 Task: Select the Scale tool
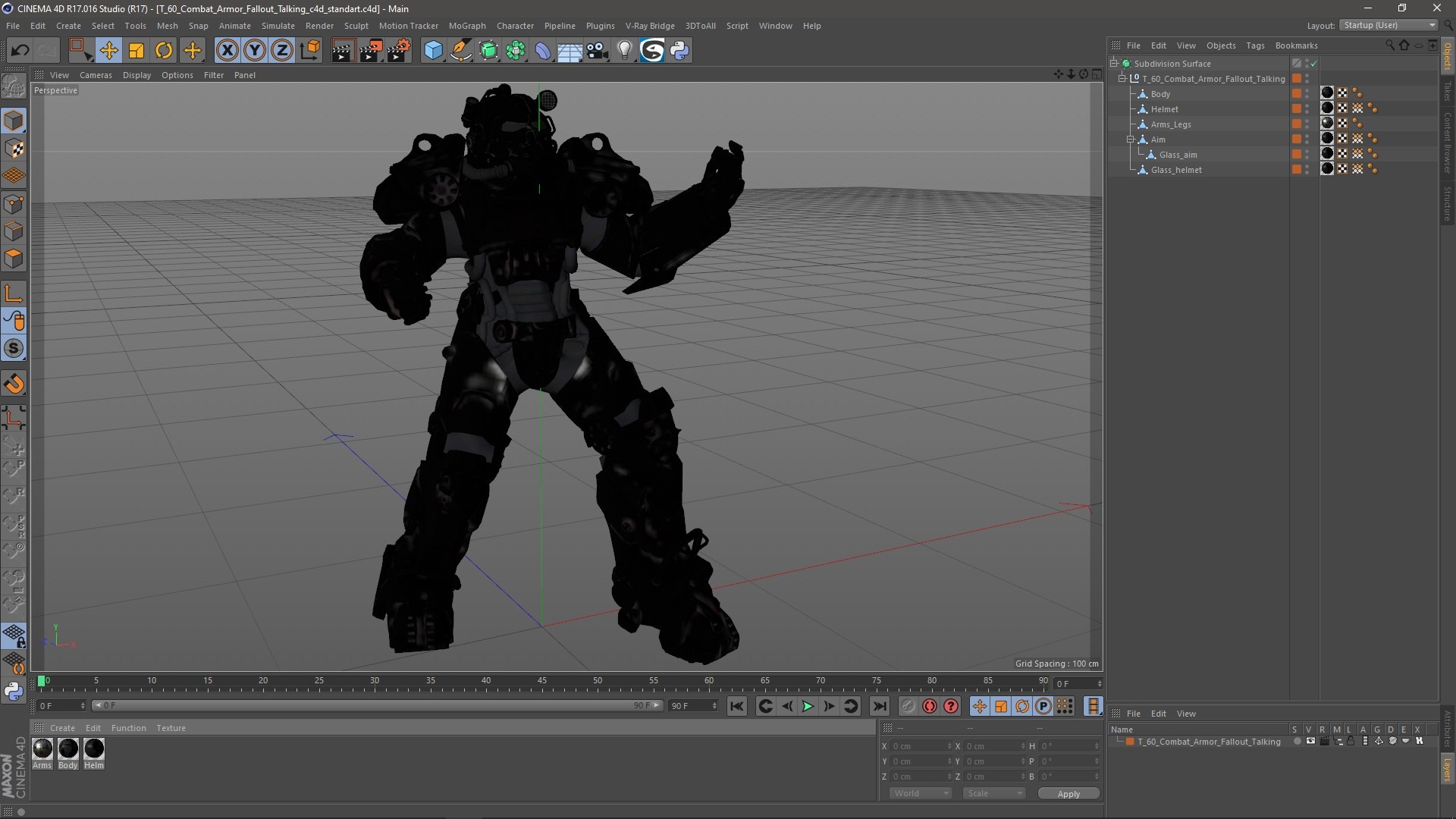pos(136,51)
